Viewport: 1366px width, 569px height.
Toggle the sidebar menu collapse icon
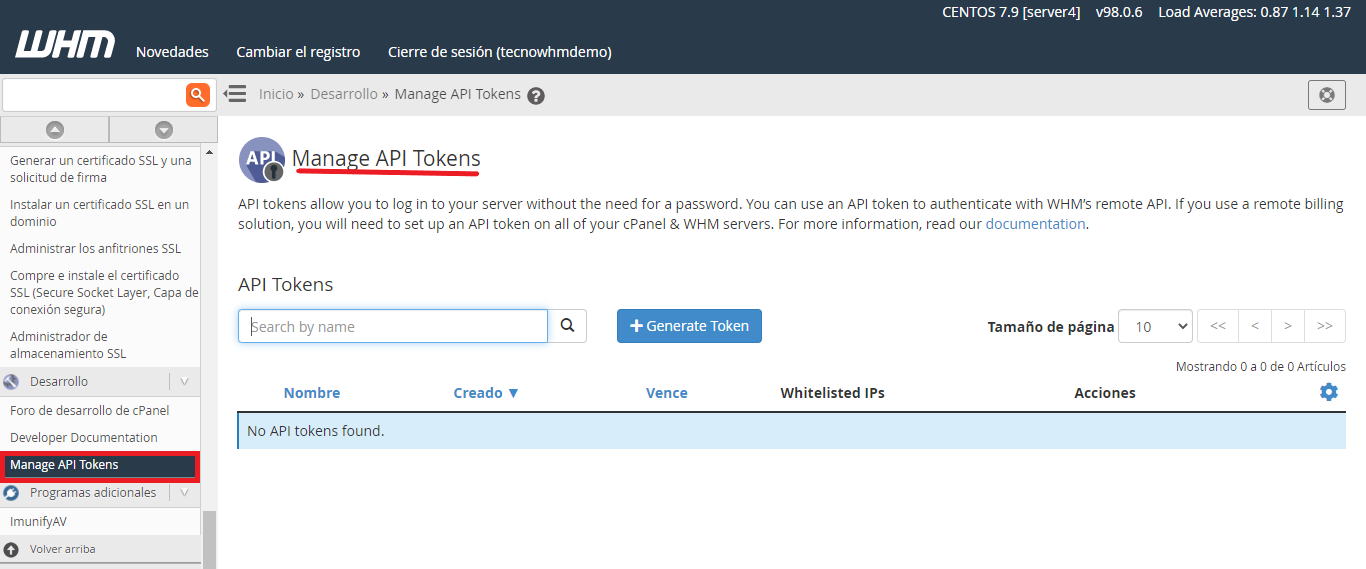(235, 94)
